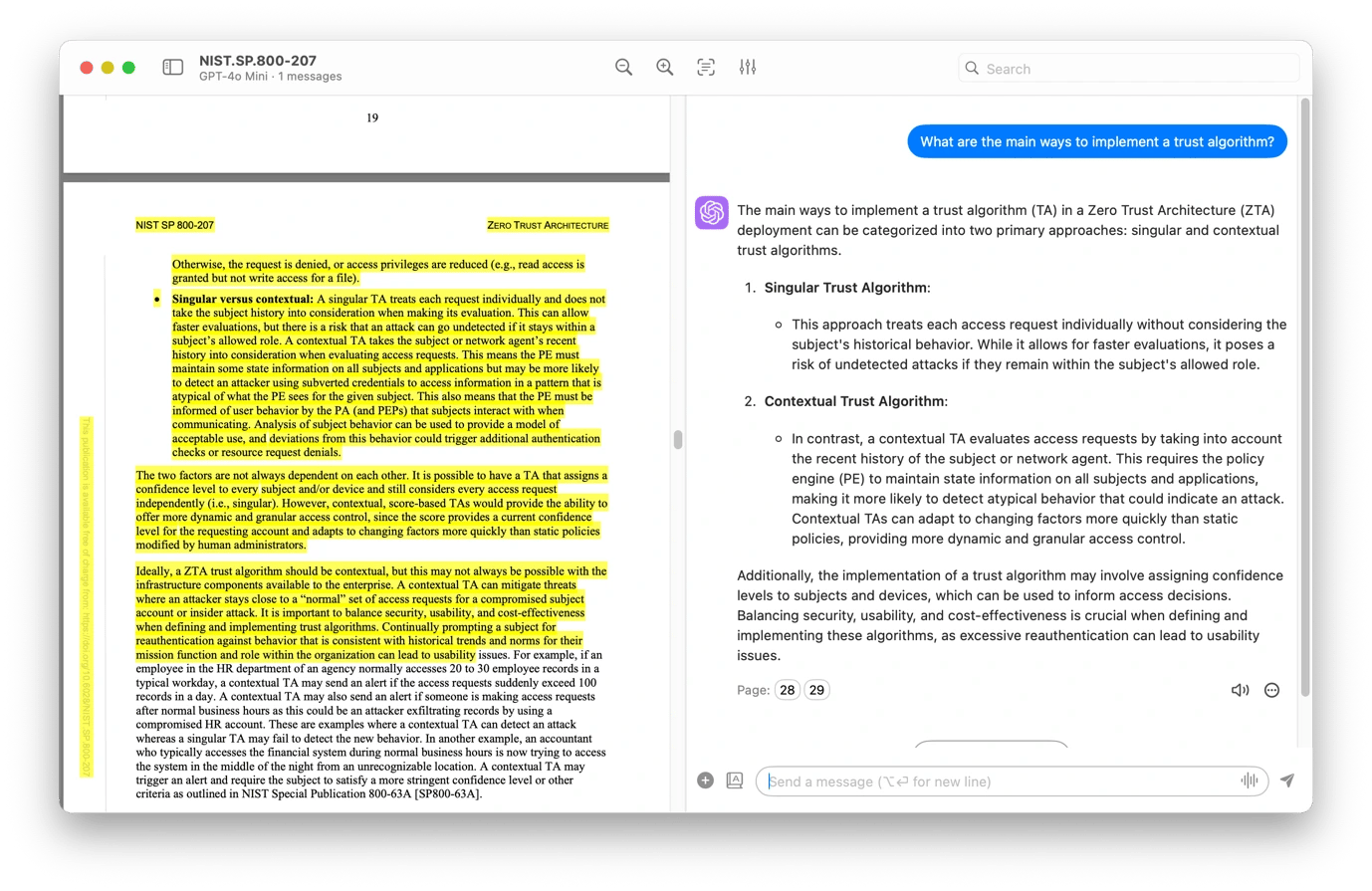The width and height of the screenshot is (1372, 891).
Task: Click the page number 19 in PDF
Action: point(372,117)
